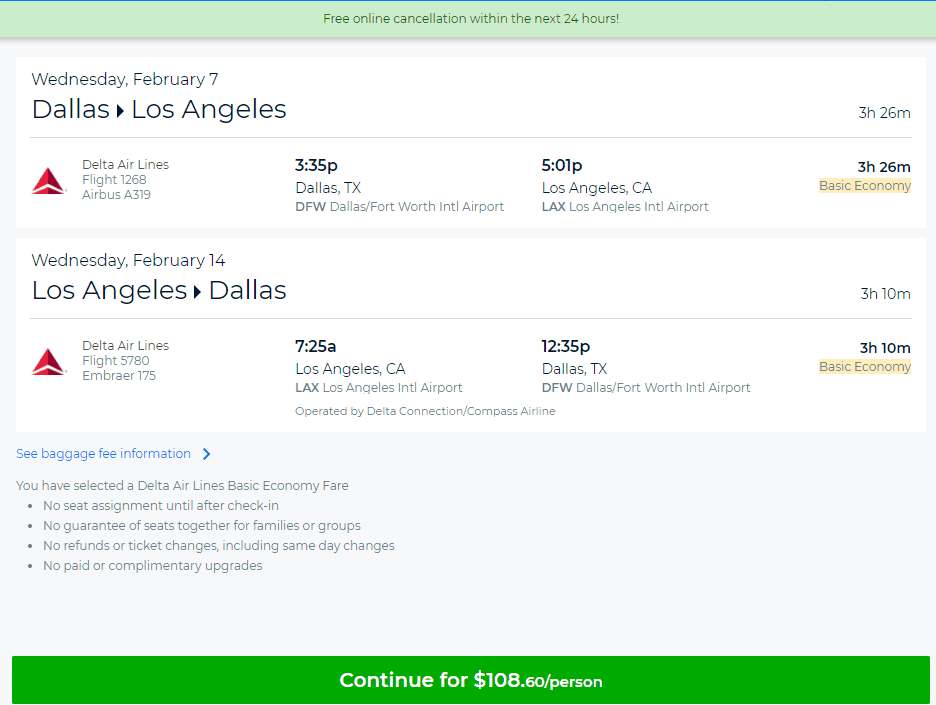Click Flight 1268 Airbus A319 details
The image size is (936, 705).
coord(125,180)
